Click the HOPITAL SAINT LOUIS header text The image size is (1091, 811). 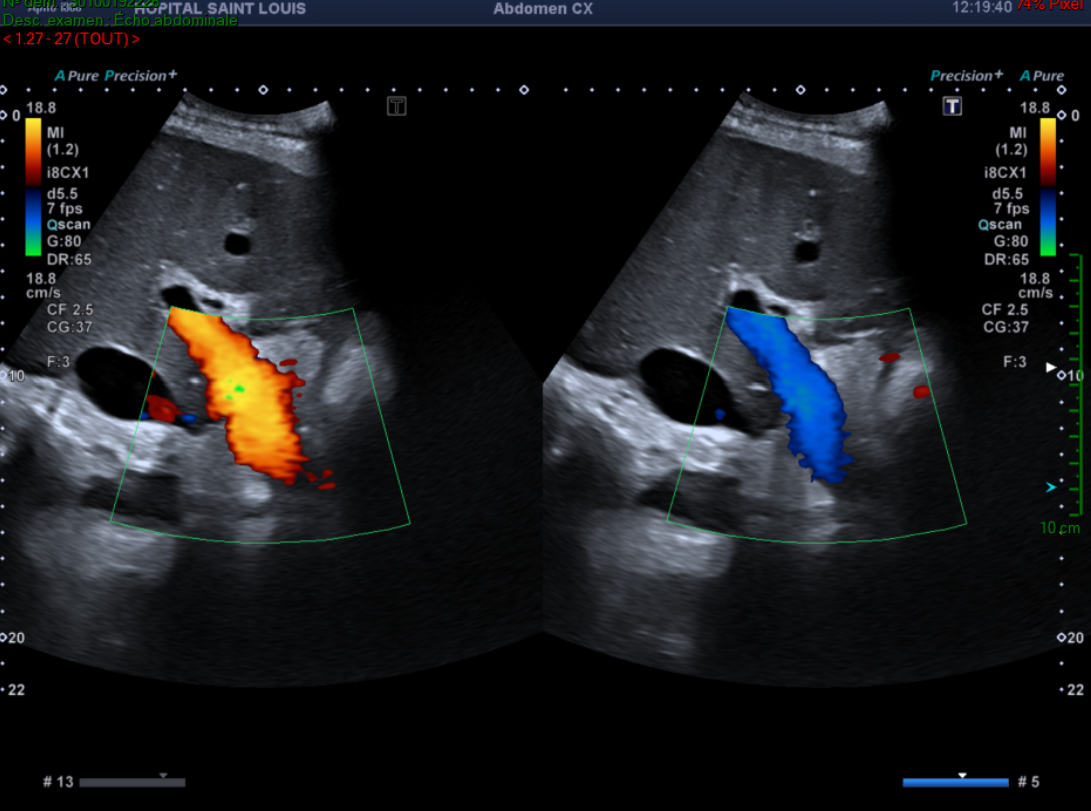coord(220,9)
